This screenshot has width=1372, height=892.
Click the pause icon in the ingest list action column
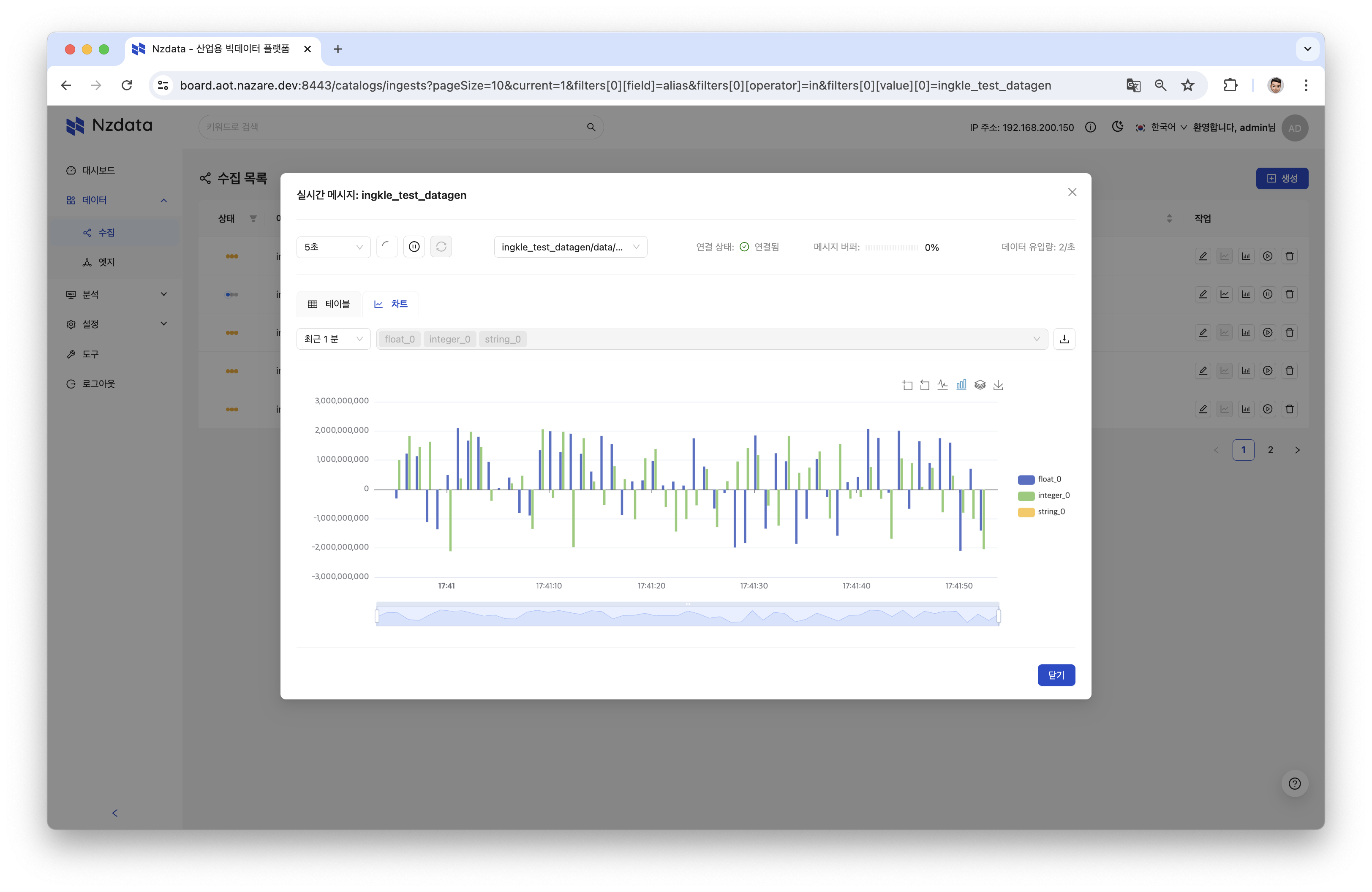click(x=1268, y=294)
